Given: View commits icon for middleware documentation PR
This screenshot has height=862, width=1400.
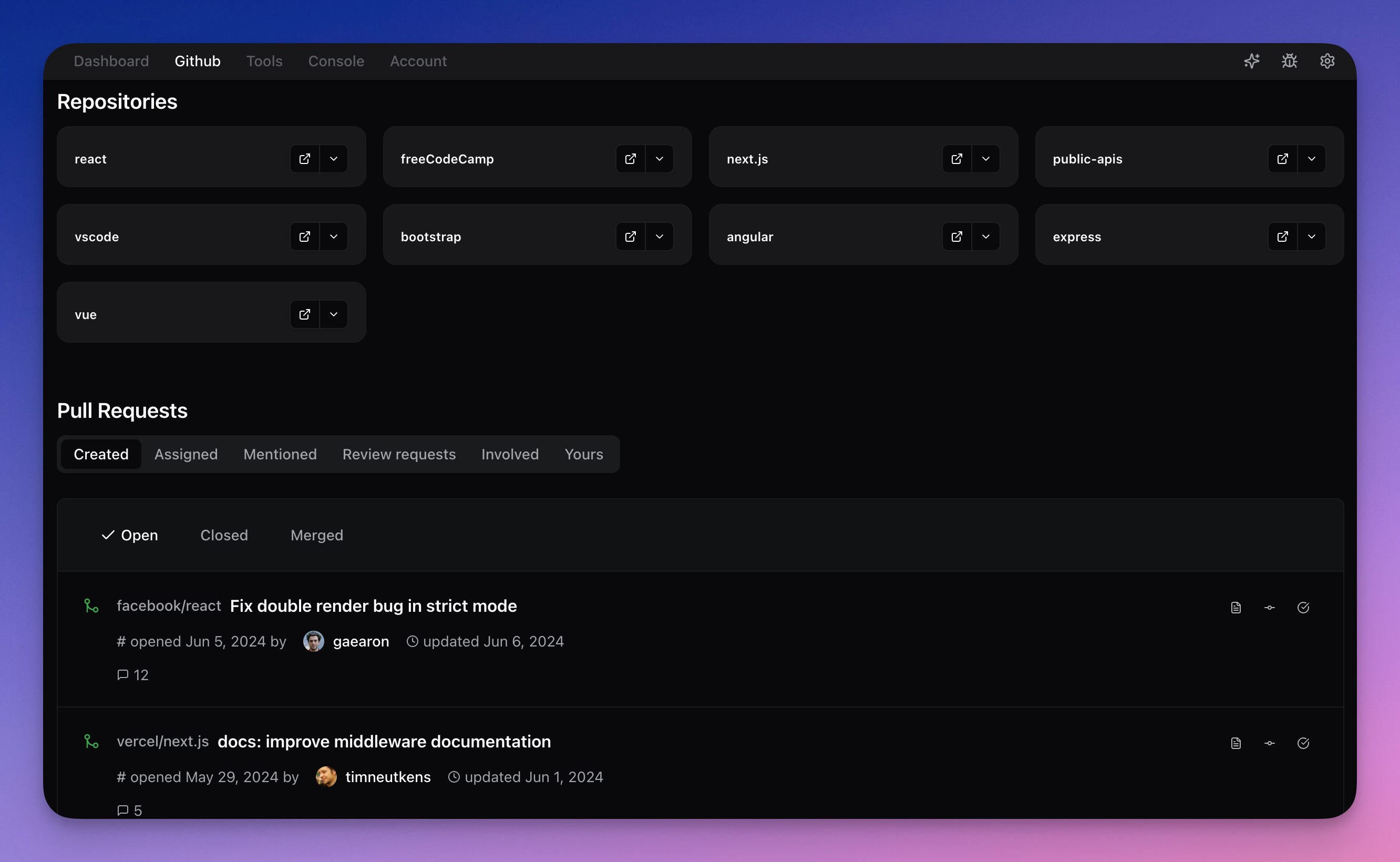Looking at the screenshot, I should pos(1270,743).
